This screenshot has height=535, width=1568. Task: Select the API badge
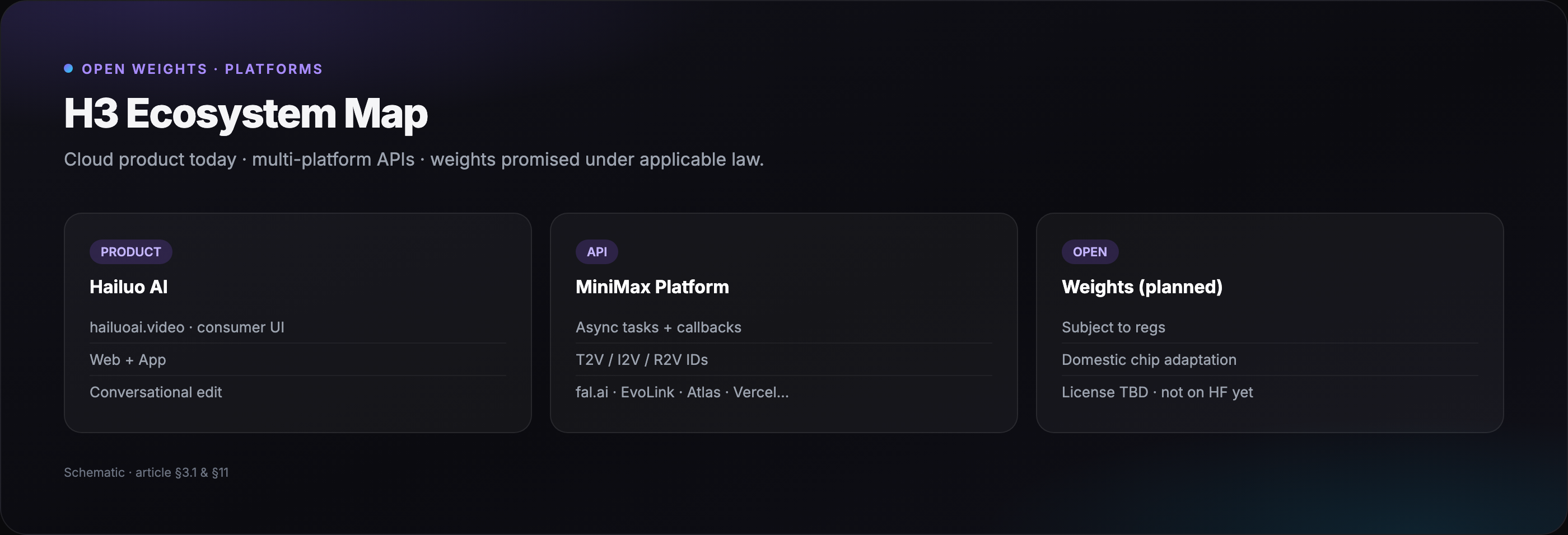[x=596, y=252]
